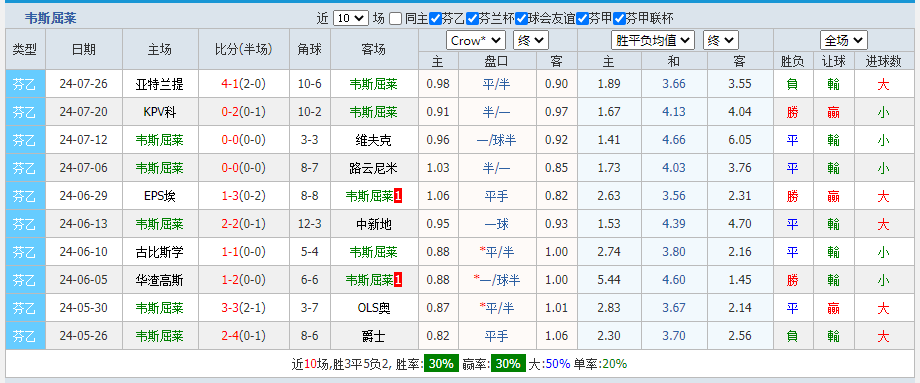Click home team 韦斯屈莱 in 24-05-30 row

160,308
